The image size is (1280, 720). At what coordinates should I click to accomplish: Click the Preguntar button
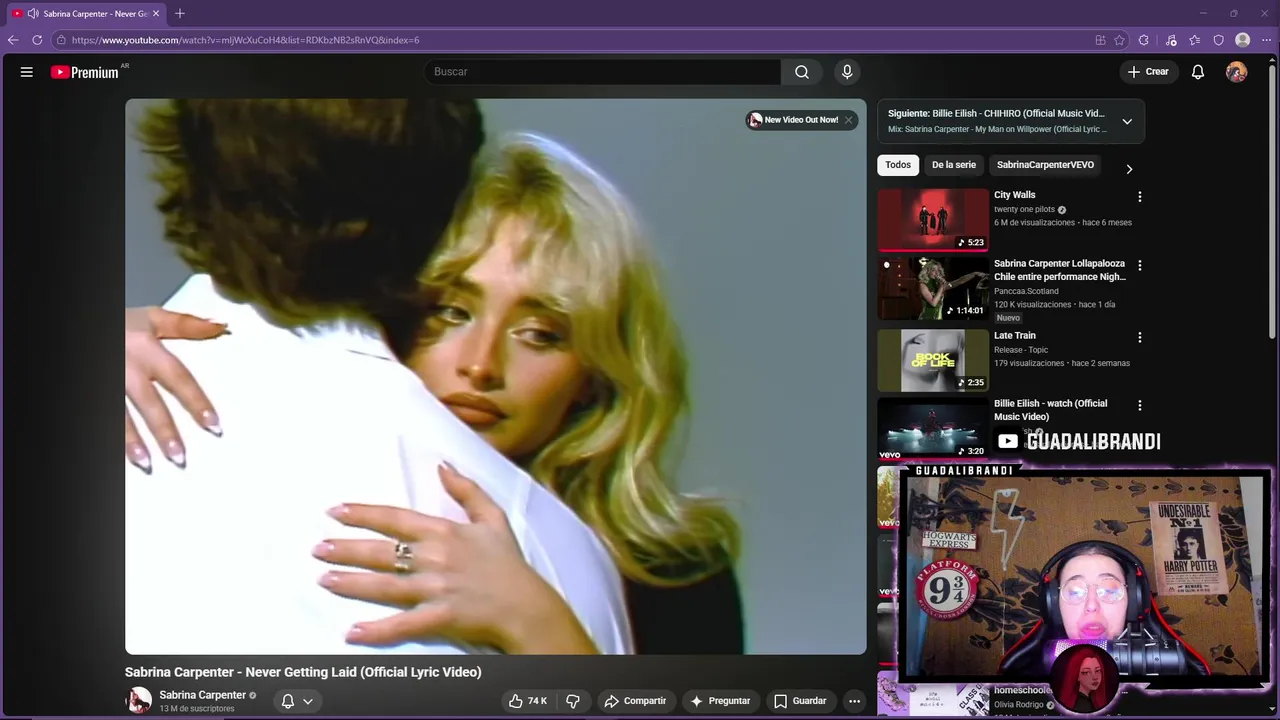tap(720, 701)
